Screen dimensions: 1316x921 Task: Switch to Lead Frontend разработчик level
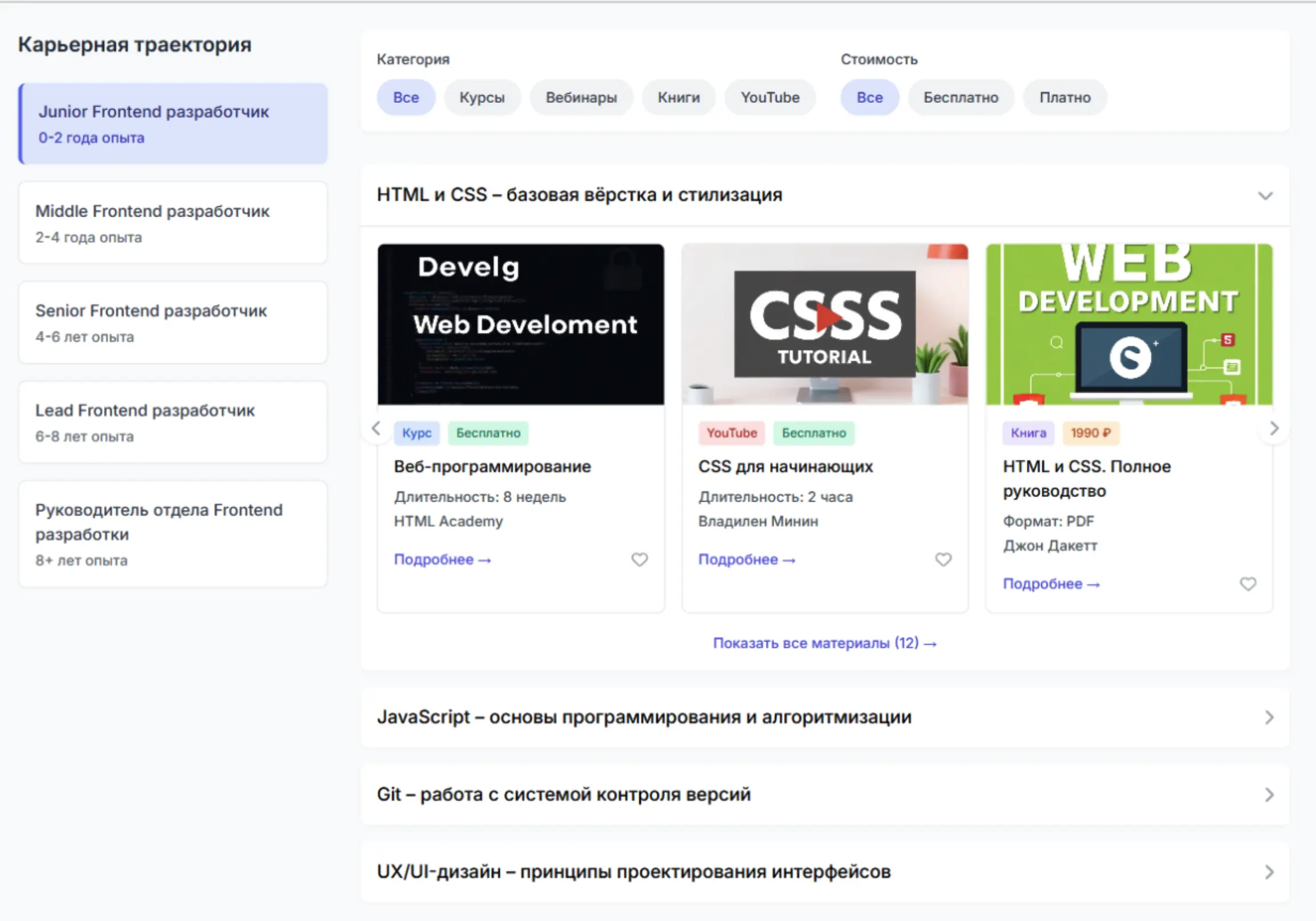pyautogui.click(x=173, y=423)
